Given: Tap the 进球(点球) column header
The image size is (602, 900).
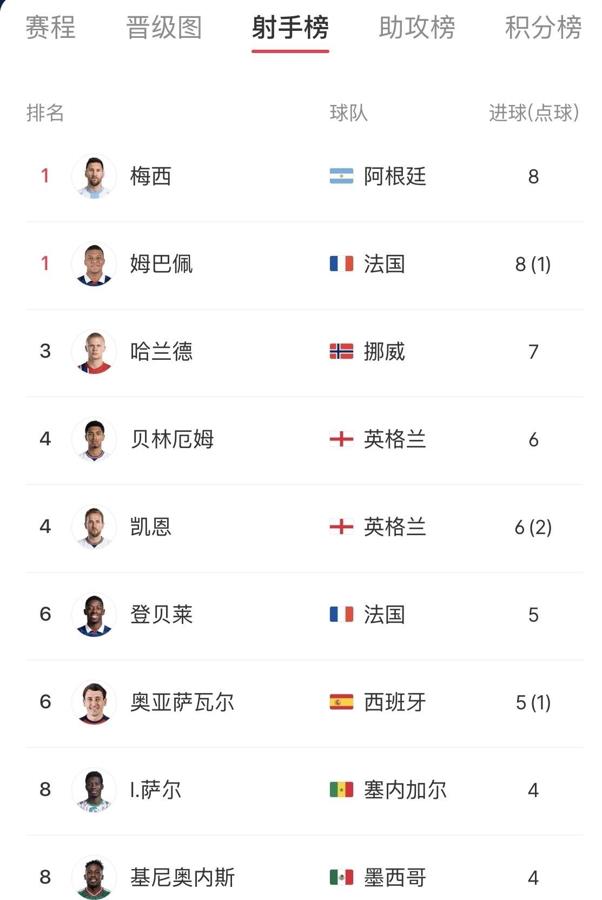Looking at the screenshot, I should (x=534, y=112).
